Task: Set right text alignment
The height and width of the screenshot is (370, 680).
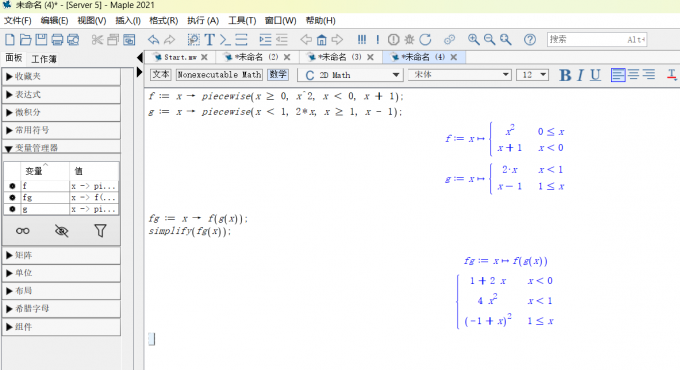Action: coord(649,75)
